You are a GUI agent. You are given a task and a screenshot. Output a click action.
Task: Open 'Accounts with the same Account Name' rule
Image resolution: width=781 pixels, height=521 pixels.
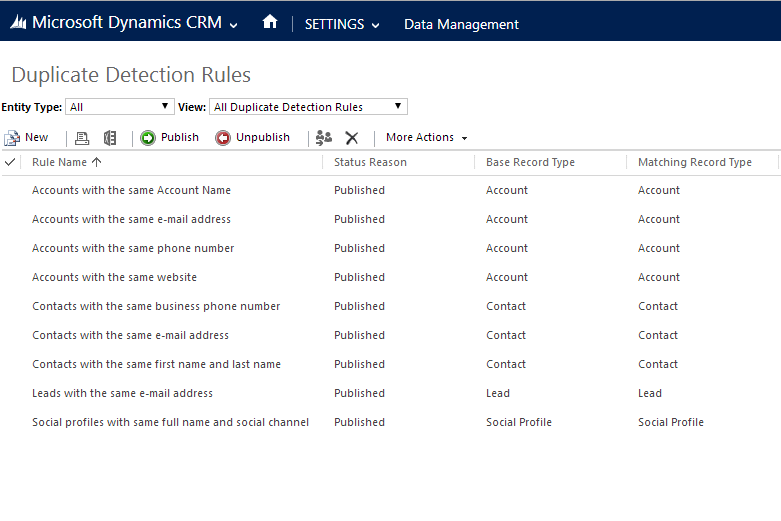(131, 190)
